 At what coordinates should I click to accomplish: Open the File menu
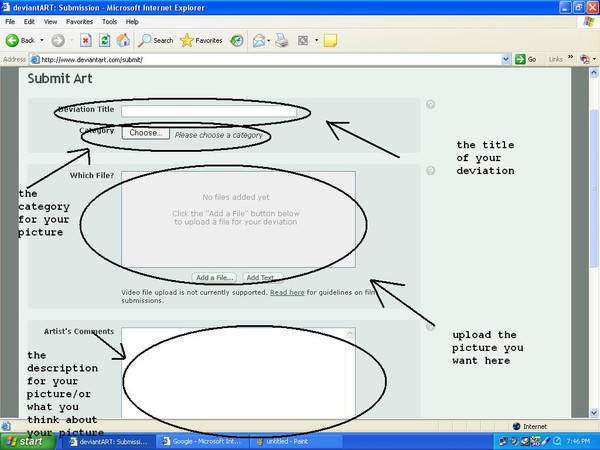(x=10, y=22)
